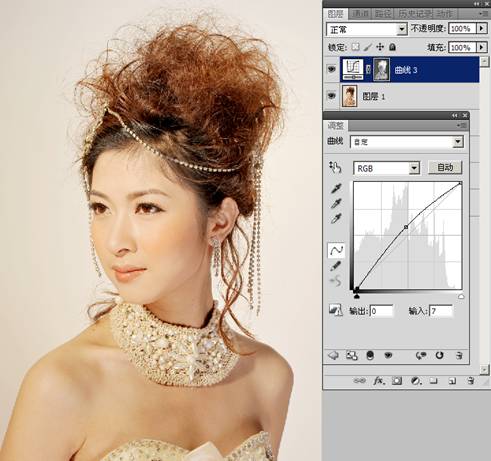Collapse the Adjustments panel with double-arrow icon
Screen dimensions: 491x461
click(455, 115)
